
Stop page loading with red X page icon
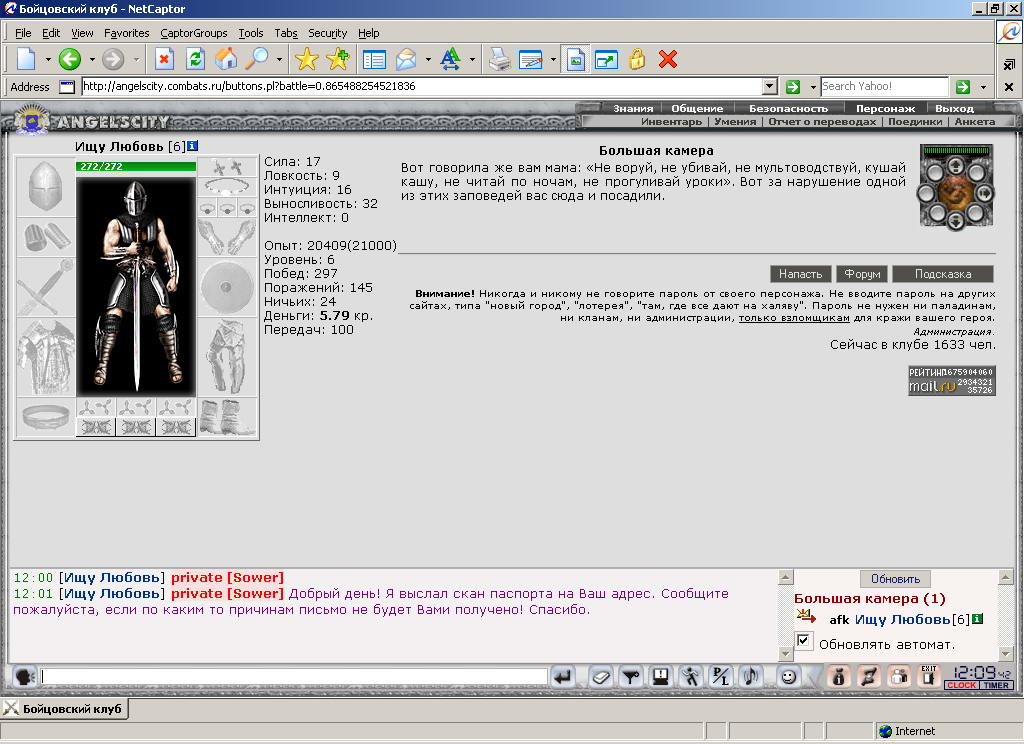(165, 59)
